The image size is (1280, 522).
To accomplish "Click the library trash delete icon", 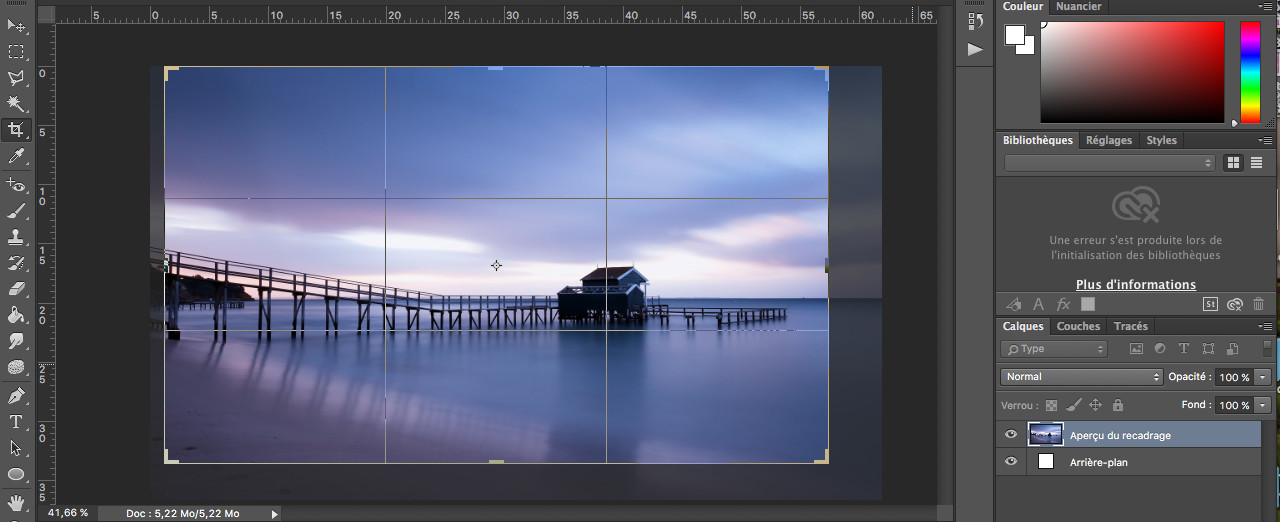I will (x=1258, y=304).
